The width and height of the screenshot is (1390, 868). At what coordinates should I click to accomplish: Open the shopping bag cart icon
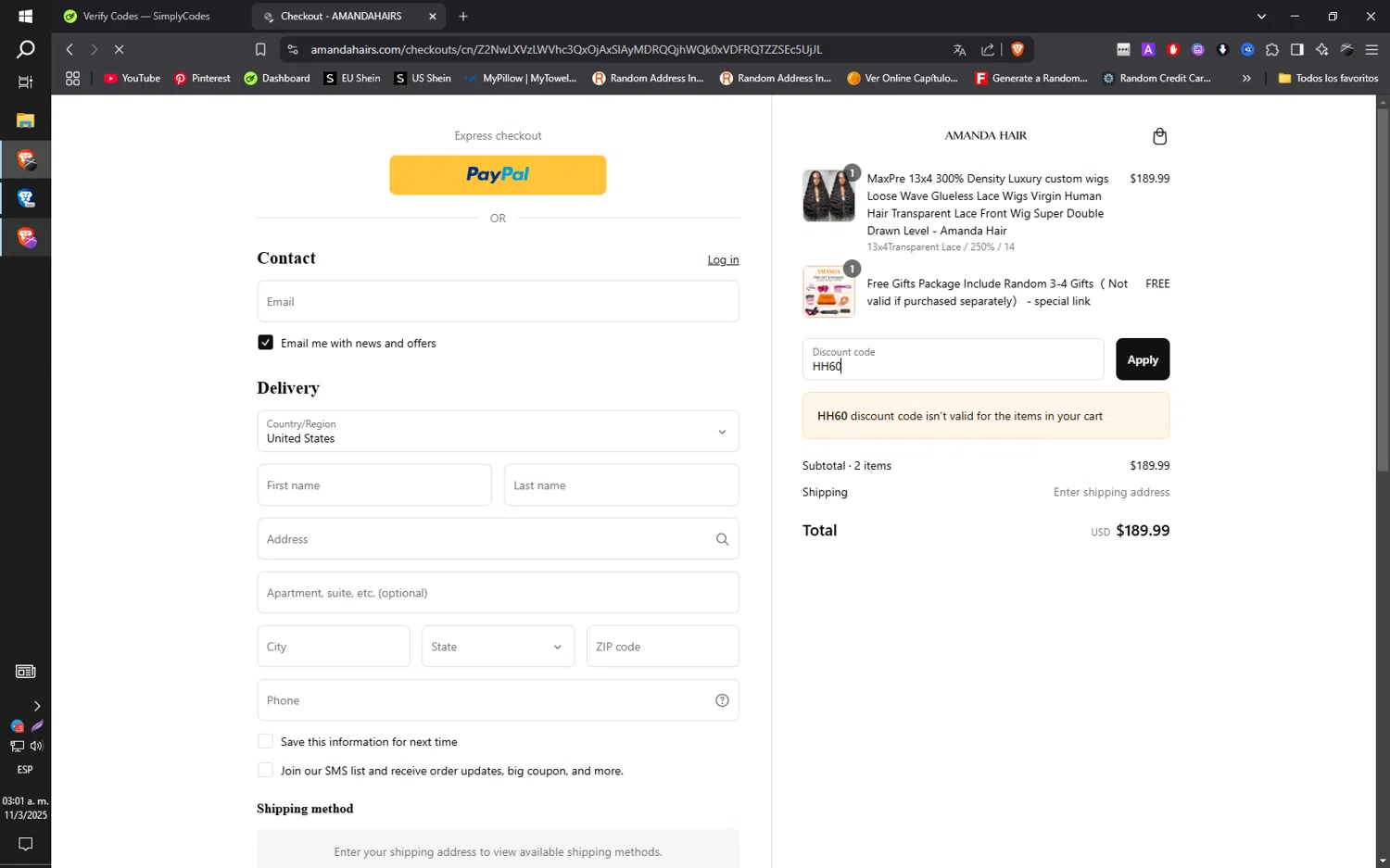[1159, 136]
